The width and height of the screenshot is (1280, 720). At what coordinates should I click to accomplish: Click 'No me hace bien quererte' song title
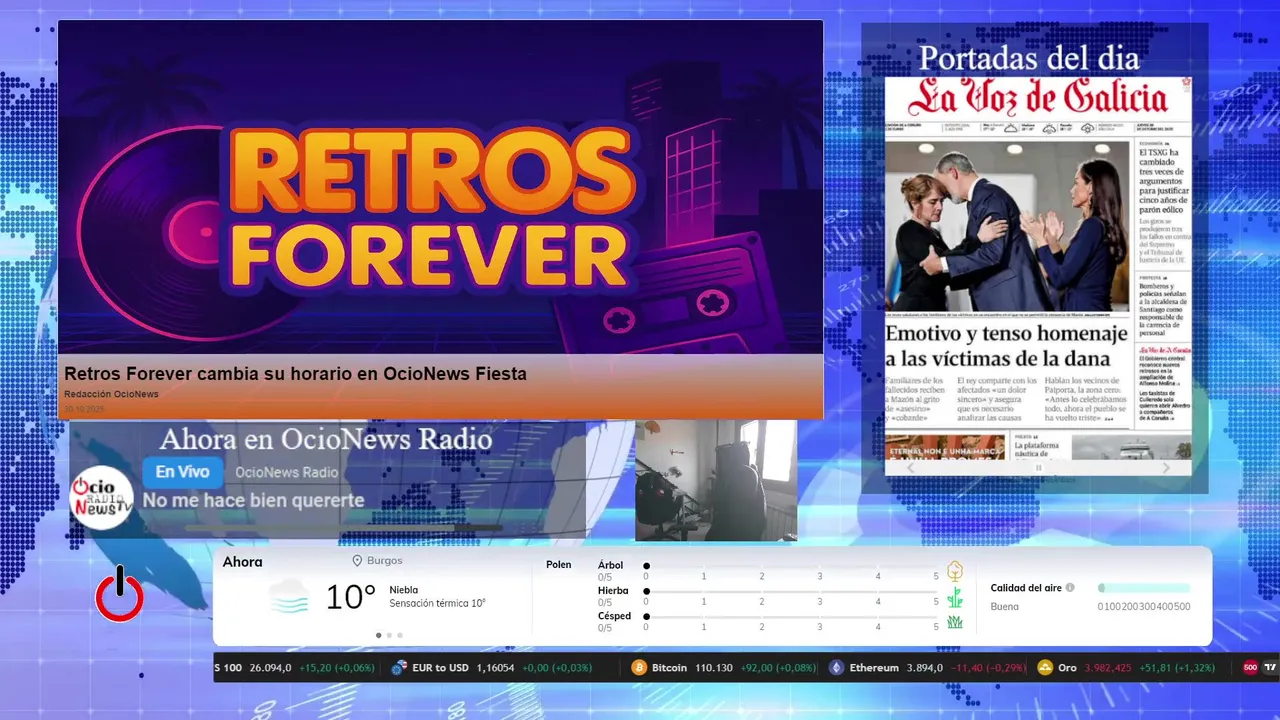(253, 500)
